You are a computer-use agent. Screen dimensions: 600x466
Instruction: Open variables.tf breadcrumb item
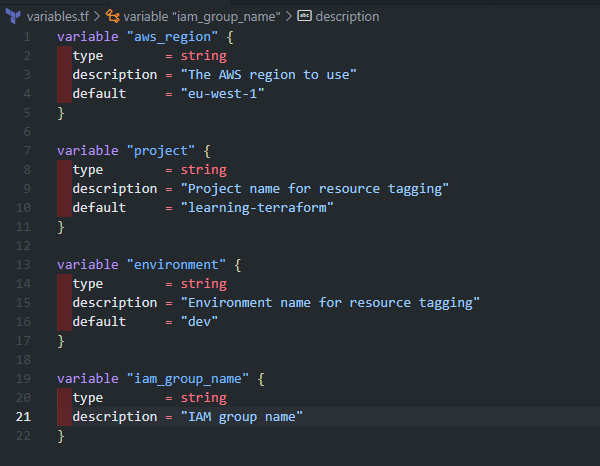pos(57,17)
